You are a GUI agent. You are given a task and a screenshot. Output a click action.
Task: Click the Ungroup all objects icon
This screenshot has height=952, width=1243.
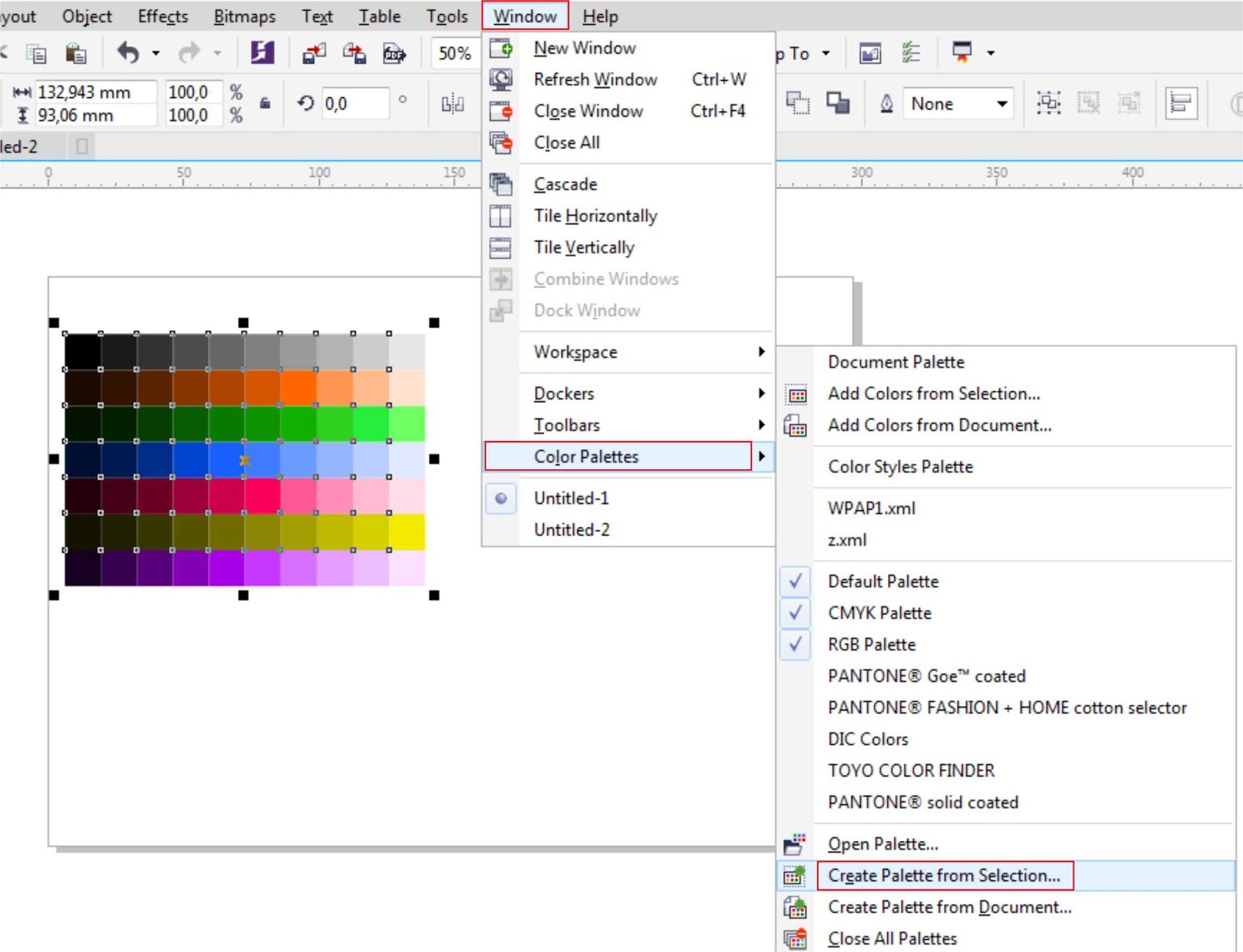coord(1129,102)
